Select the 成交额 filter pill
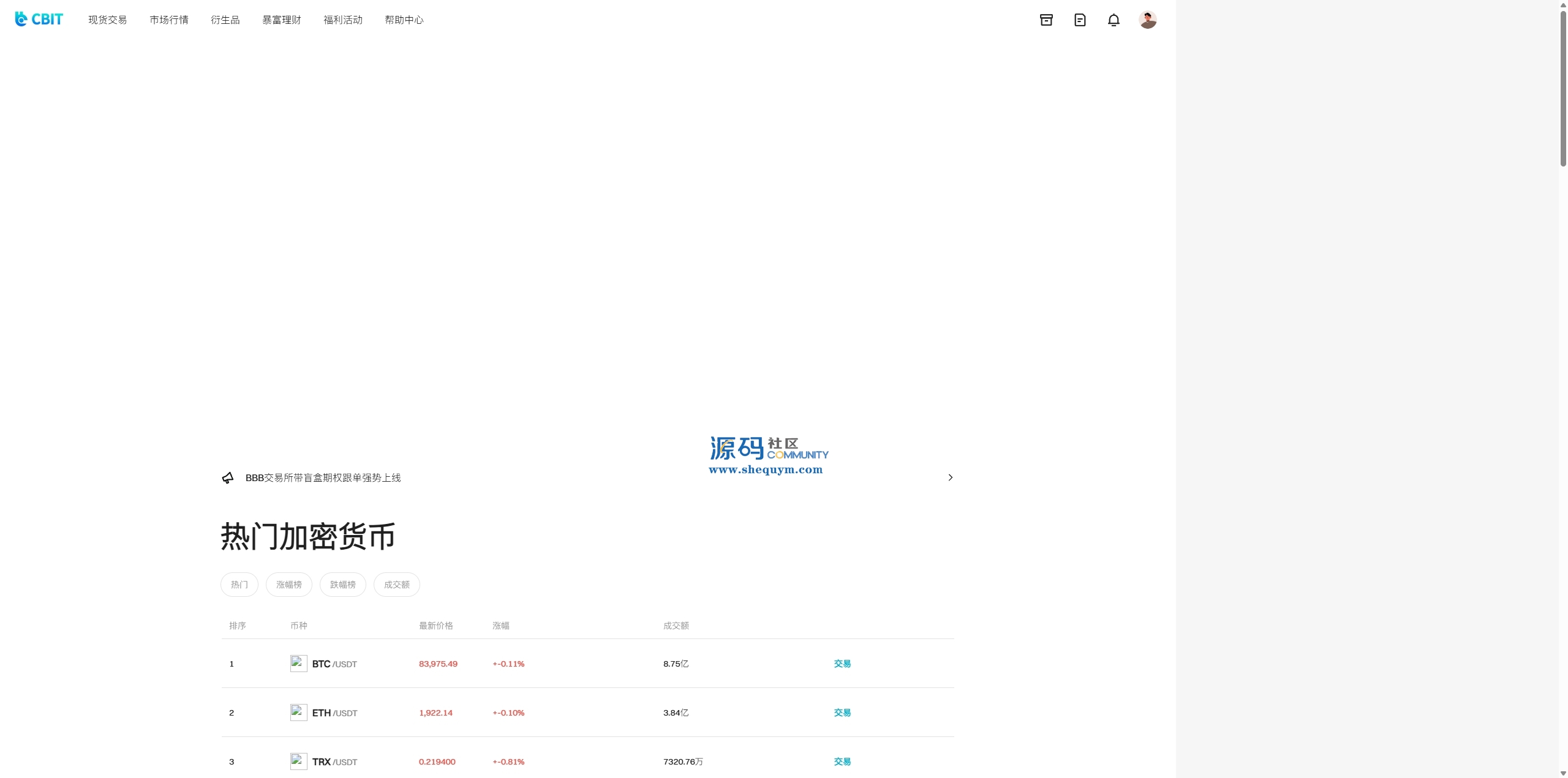Viewport: 1568px width, 778px height. pyautogui.click(x=396, y=585)
